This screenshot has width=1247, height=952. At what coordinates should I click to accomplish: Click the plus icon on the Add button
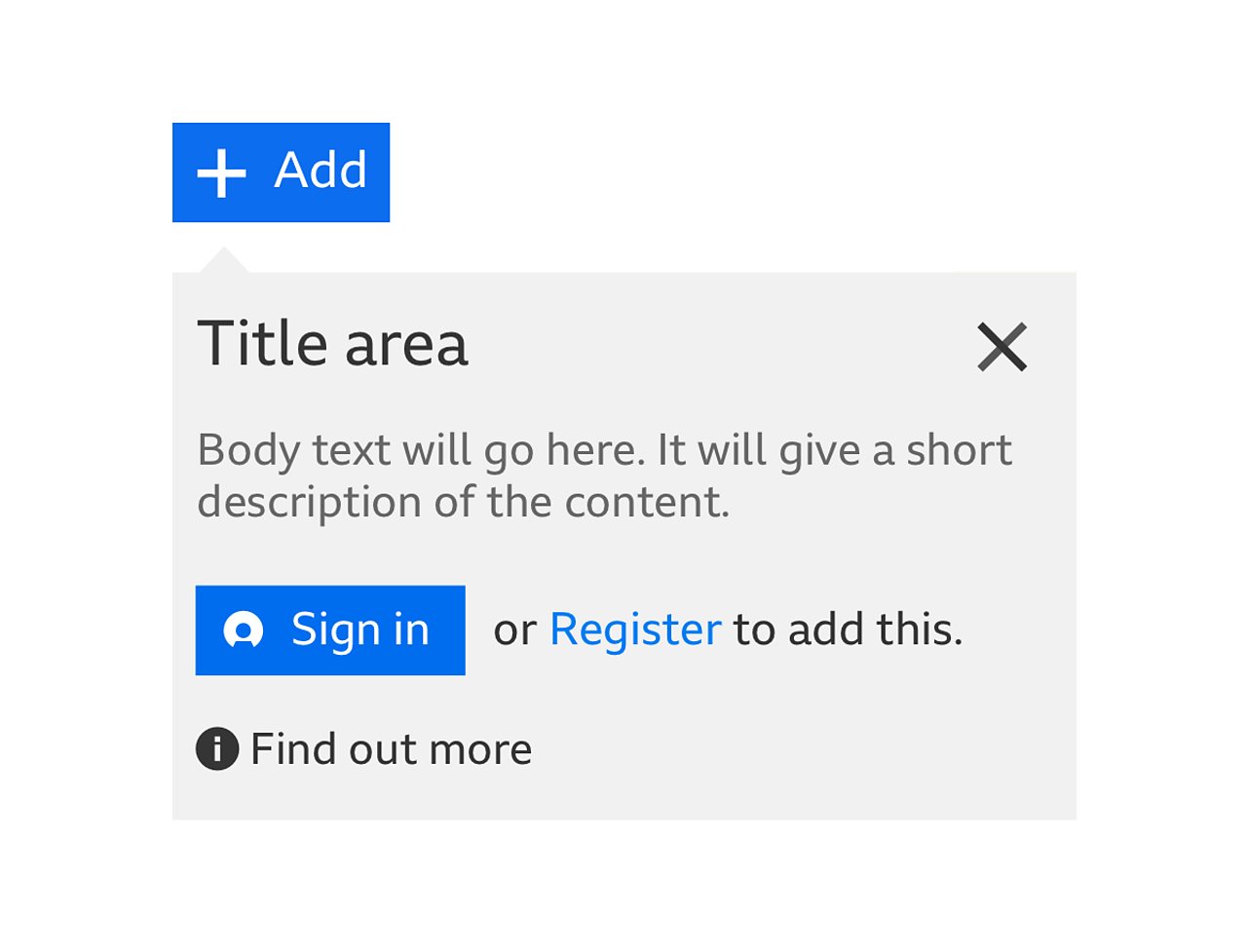(222, 173)
